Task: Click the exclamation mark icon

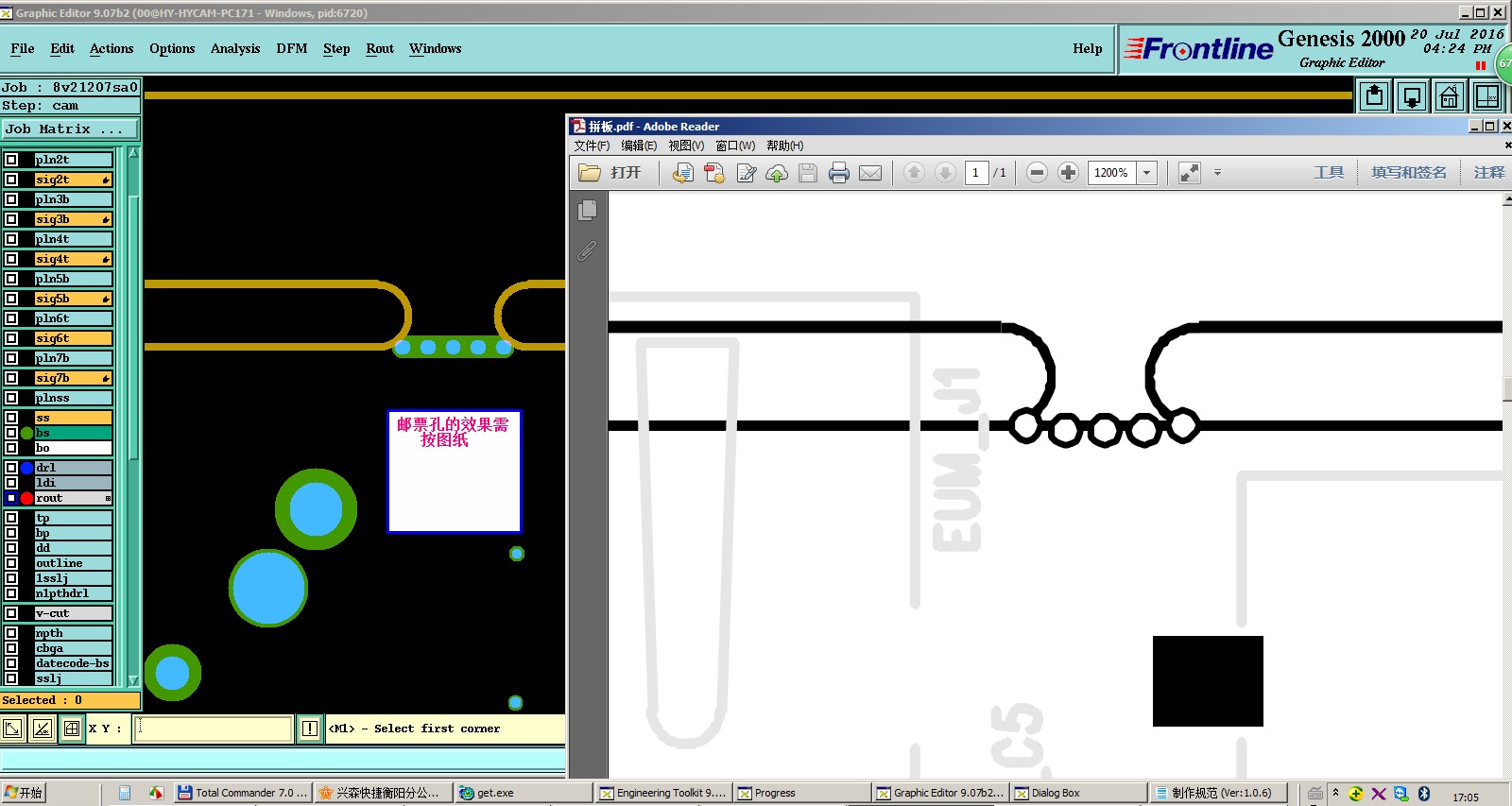Action: [x=310, y=729]
